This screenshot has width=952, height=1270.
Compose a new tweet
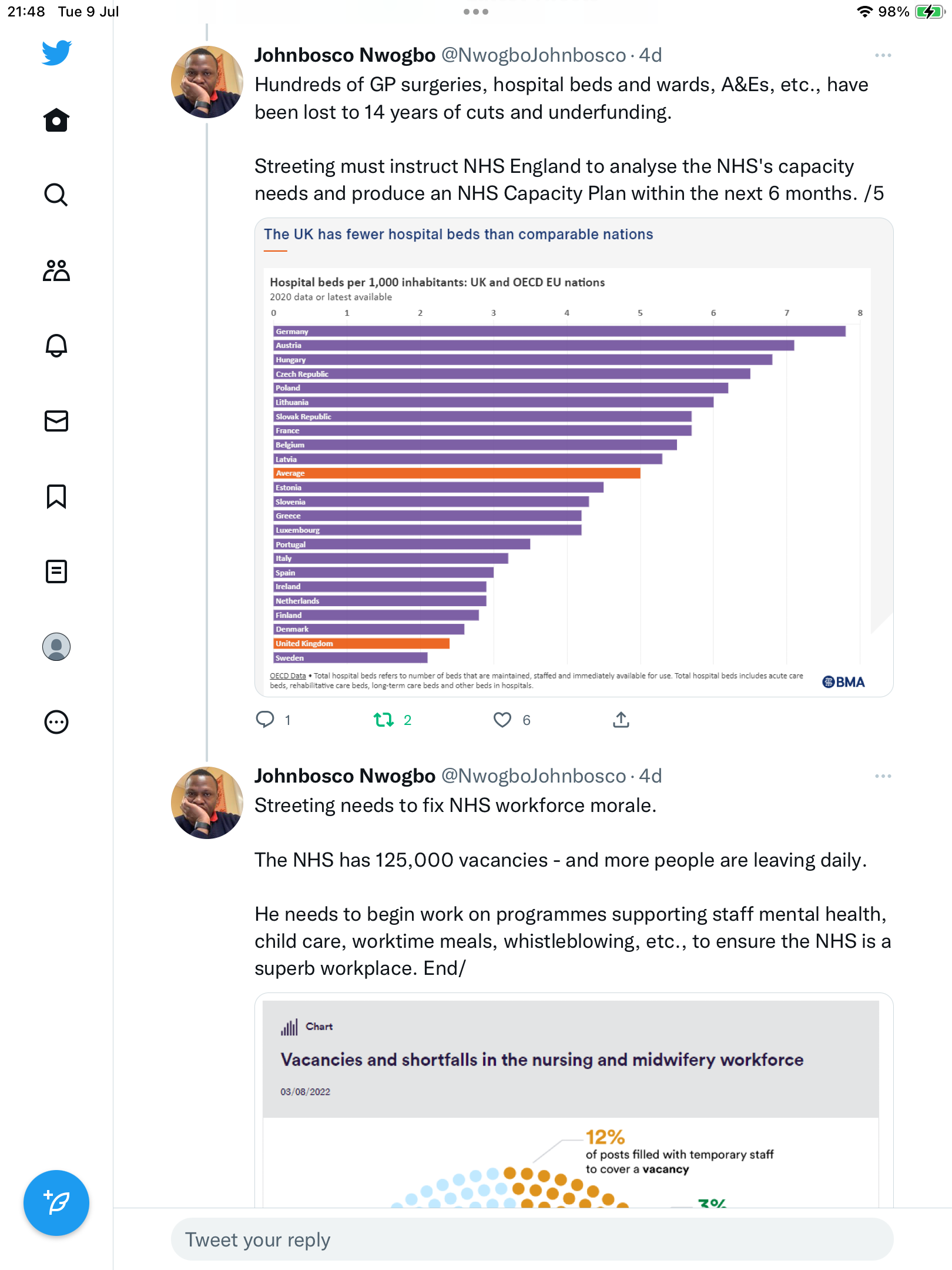(x=56, y=1203)
